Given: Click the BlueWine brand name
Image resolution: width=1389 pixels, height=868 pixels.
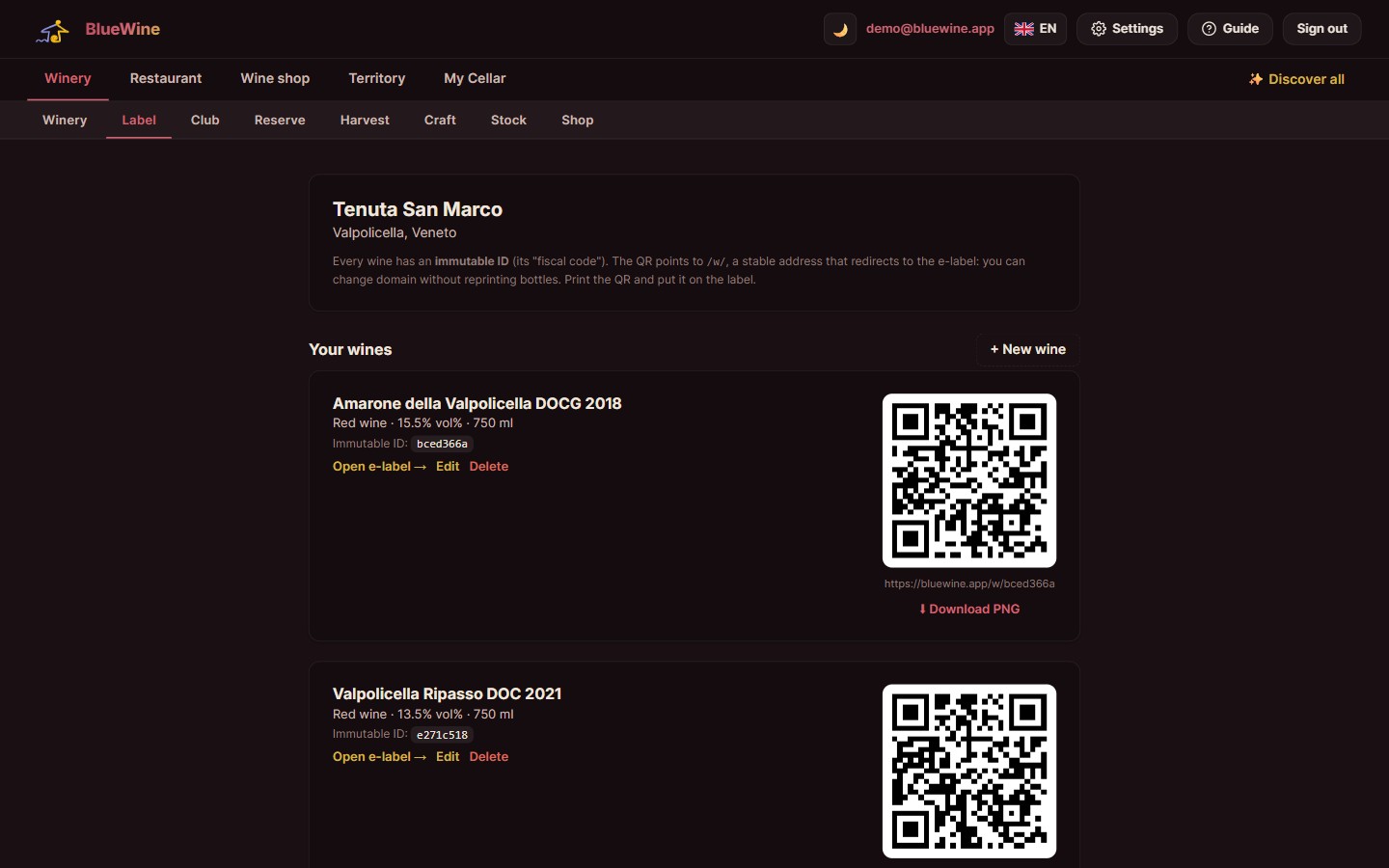Looking at the screenshot, I should tap(123, 29).
